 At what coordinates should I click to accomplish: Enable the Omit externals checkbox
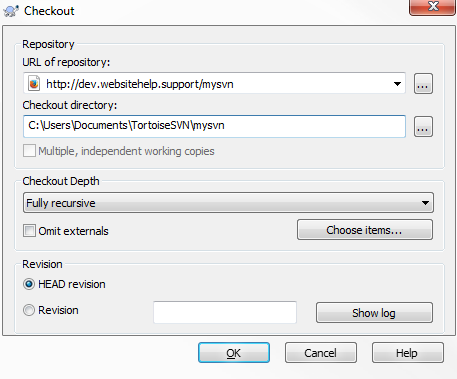pyautogui.click(x=29, y=231)
